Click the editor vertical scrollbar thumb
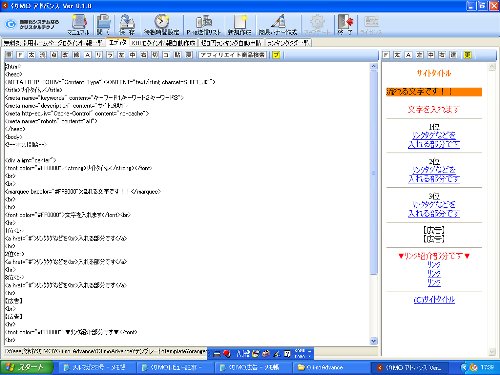This screenshot has width=500, height=375. tap(374, 173)
